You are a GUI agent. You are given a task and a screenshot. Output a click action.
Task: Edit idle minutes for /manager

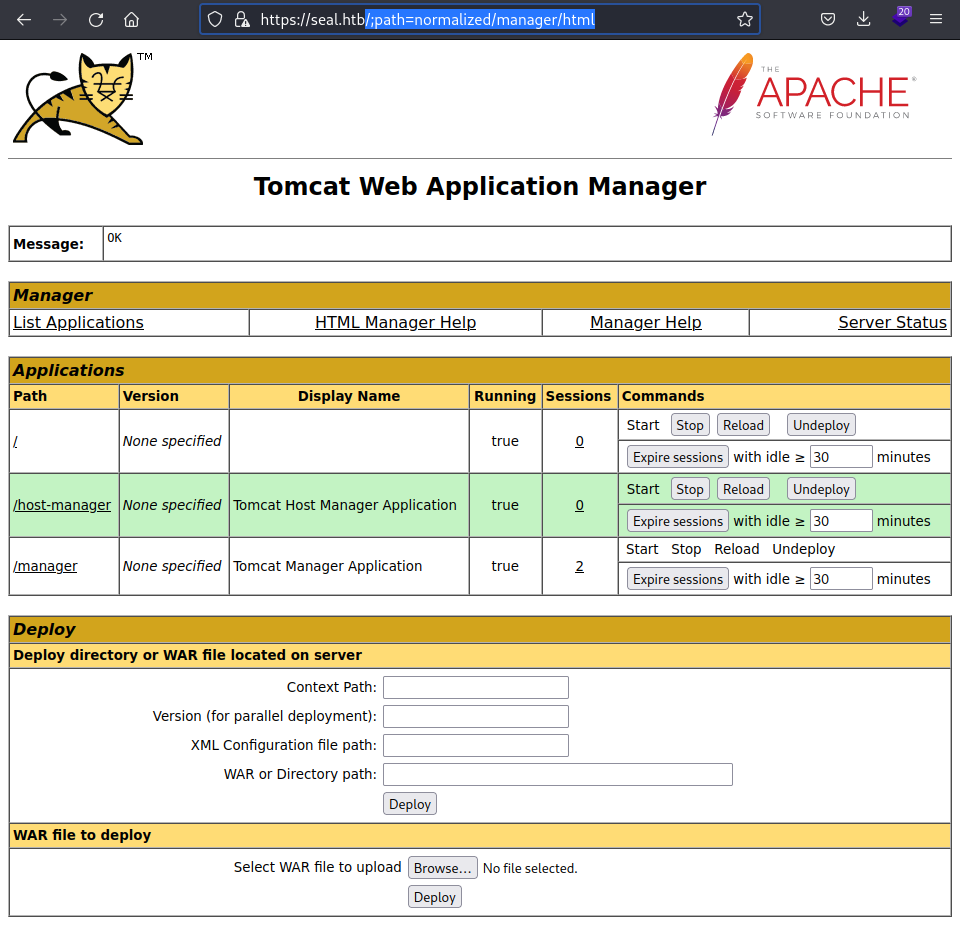(841, 579)
